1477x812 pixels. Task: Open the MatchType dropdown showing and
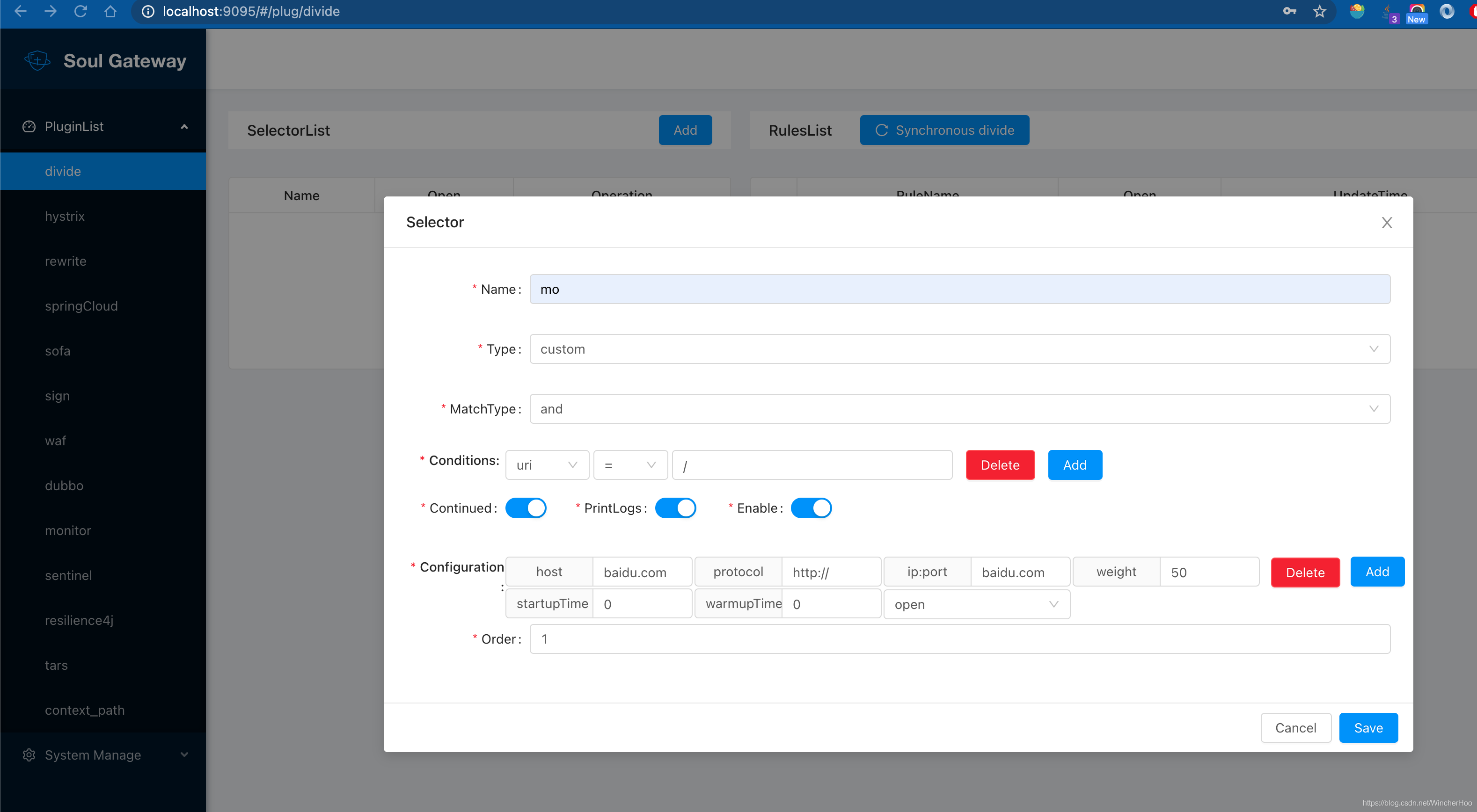point(959,409)
